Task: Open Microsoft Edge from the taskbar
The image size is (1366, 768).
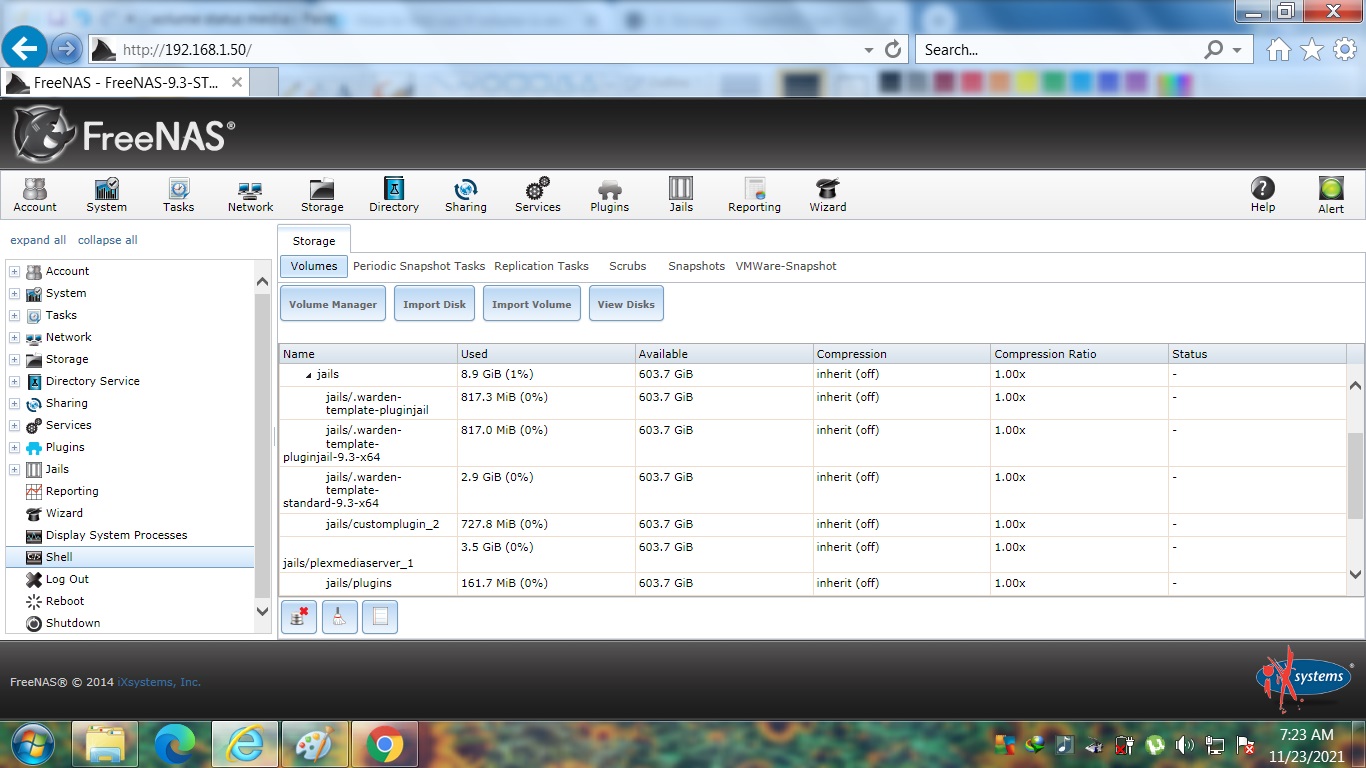Action: pos(174,745)
